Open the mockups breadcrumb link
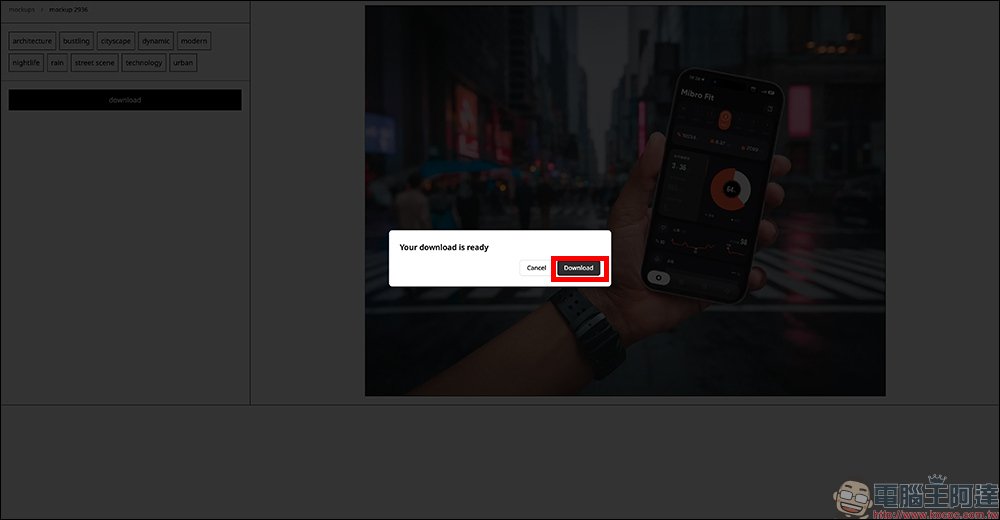Image resolution: width=1000 pixels, height=520 pixels. click(21, 9)
